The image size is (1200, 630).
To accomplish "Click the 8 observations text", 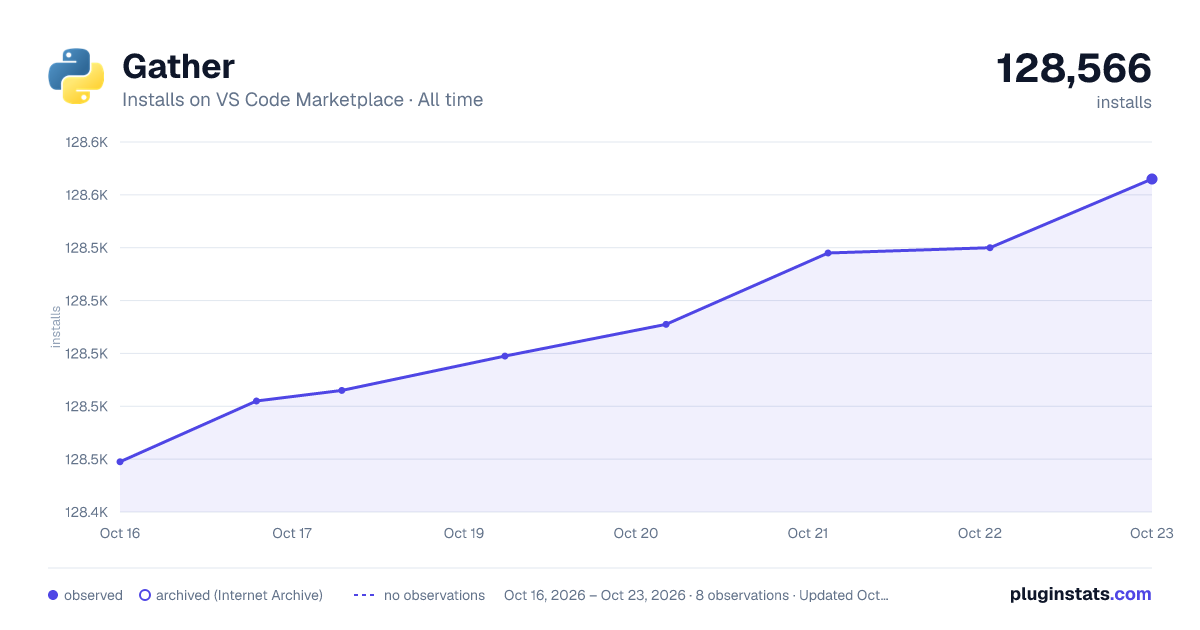I will pyautogui.click(x=742, y=595).
